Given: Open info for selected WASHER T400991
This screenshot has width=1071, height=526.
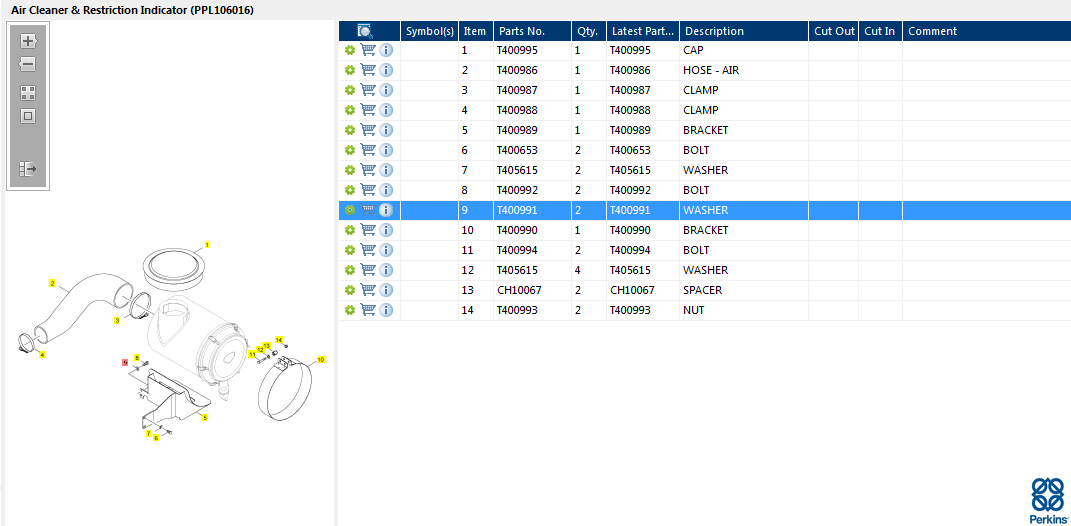Looking at the screenshot, I should [386, 210].
